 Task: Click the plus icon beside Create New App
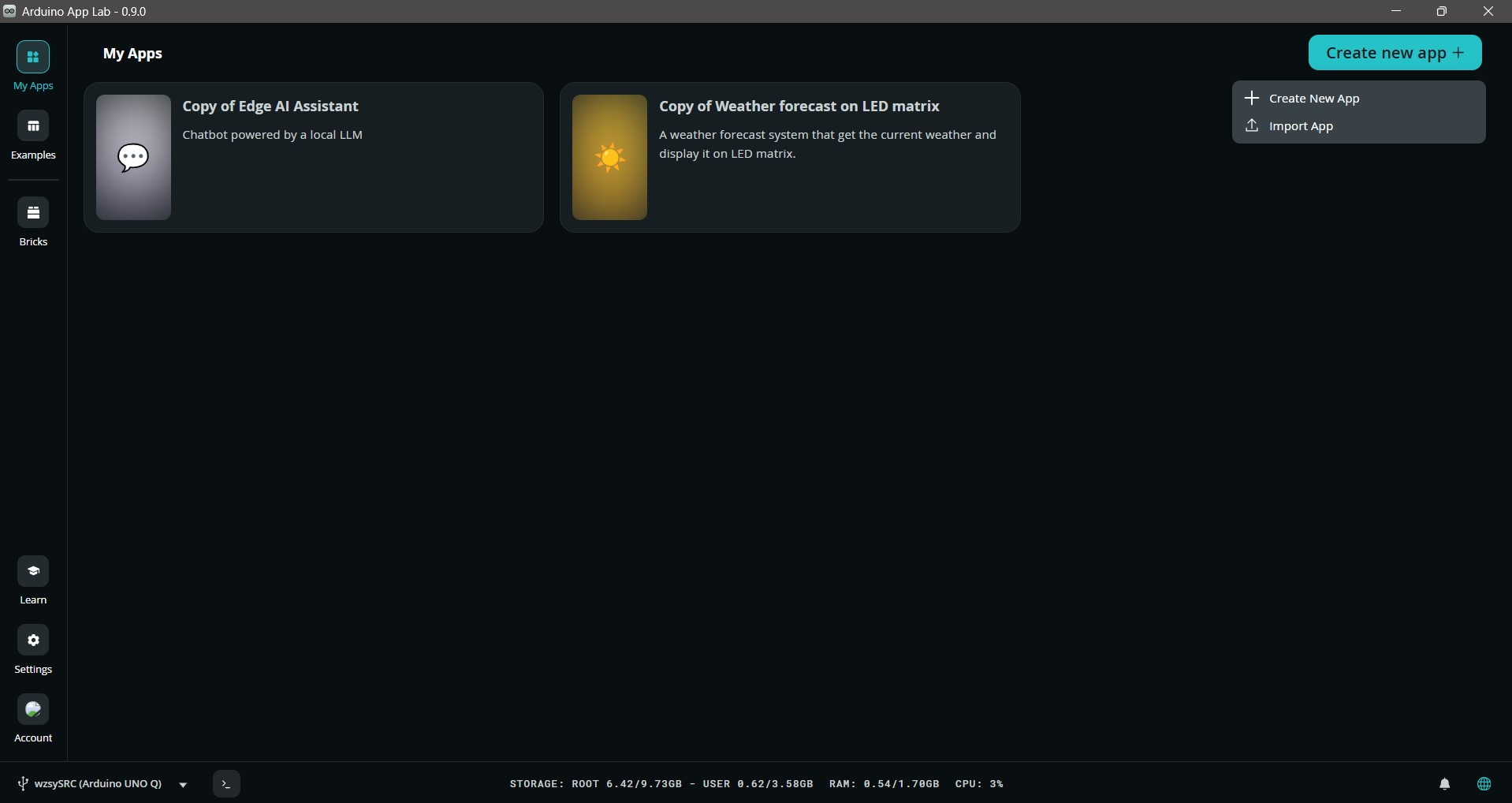coord(1252,98)
